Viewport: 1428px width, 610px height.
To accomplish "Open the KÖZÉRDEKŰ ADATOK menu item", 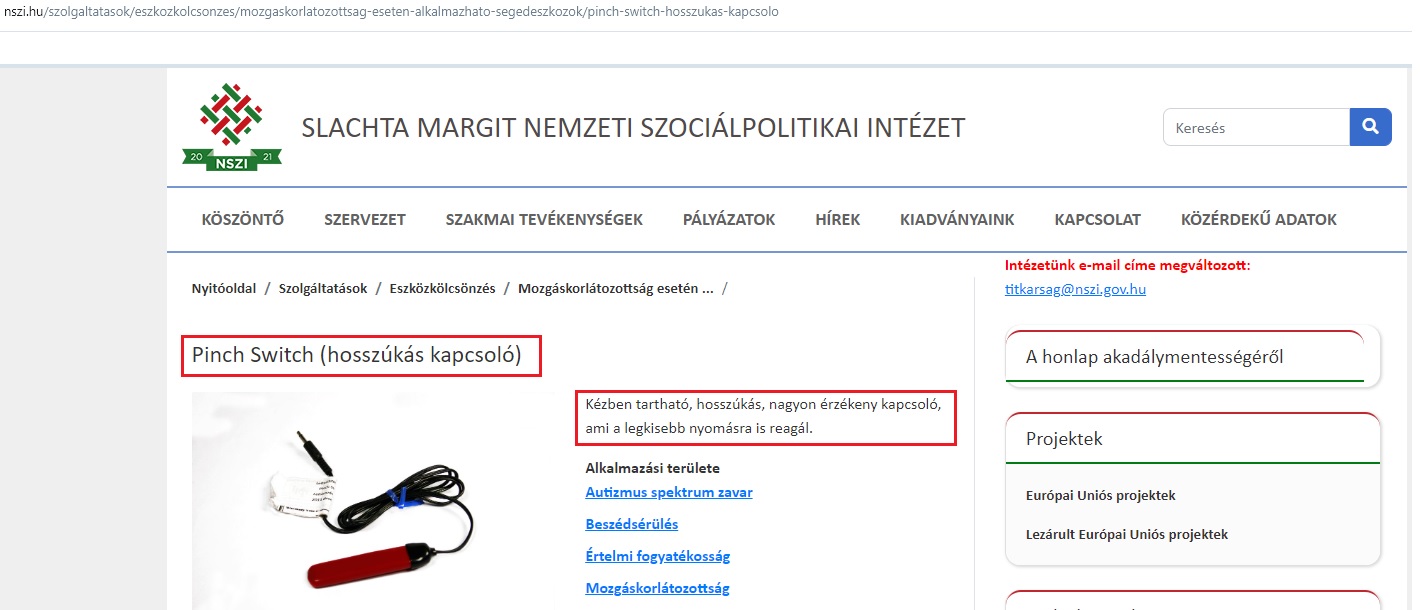I will pos(1258,219).
